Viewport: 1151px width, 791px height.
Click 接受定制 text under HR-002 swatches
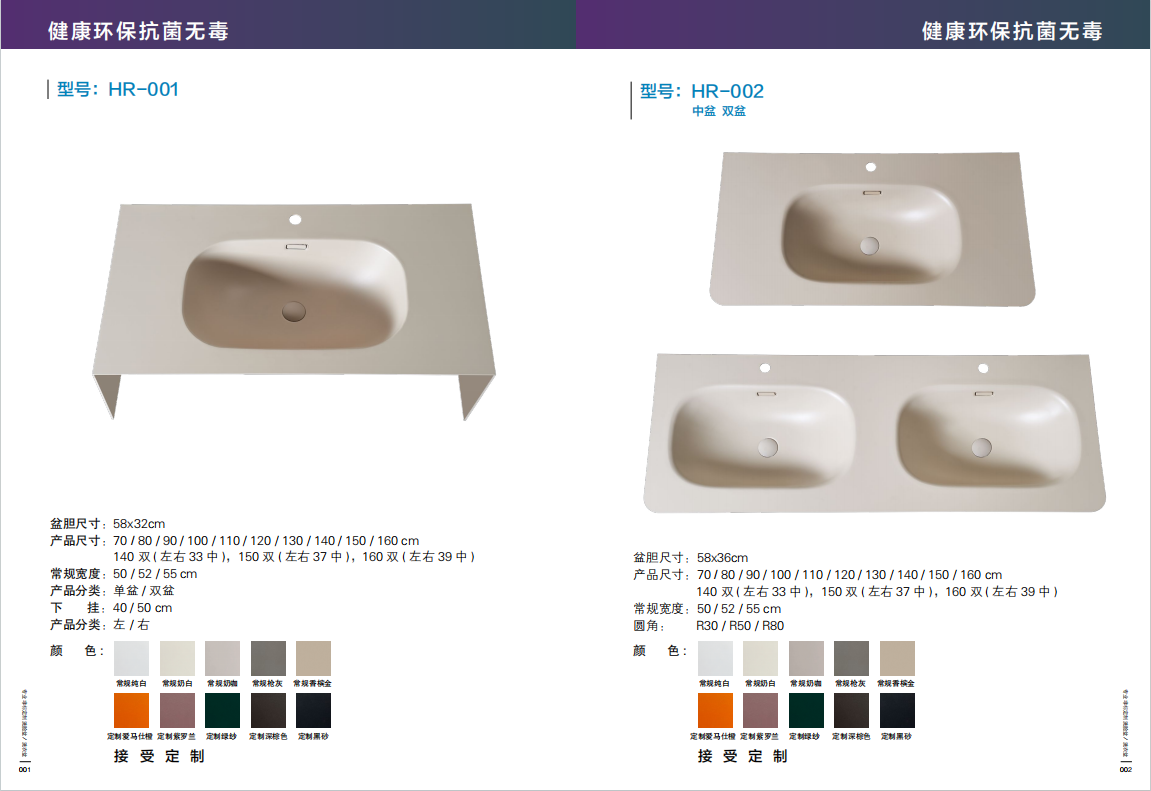pos(742,756)
